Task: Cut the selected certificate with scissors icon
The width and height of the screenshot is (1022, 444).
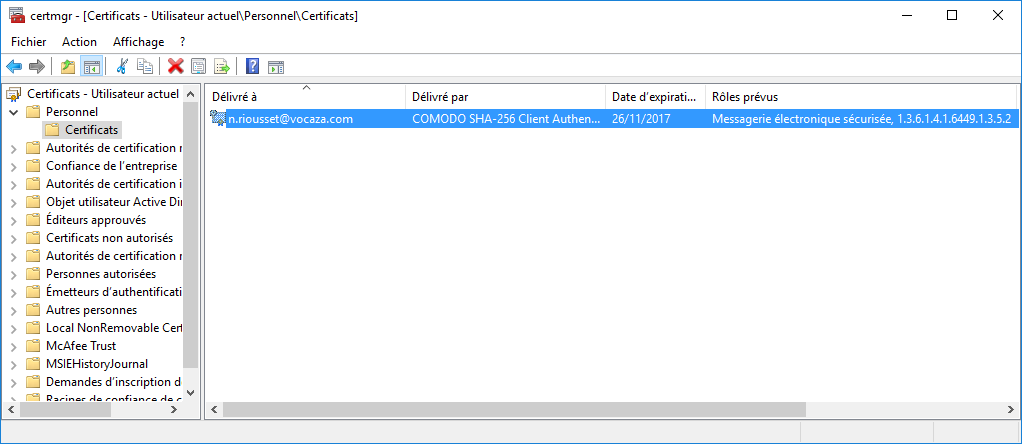Action: [122, 66]
